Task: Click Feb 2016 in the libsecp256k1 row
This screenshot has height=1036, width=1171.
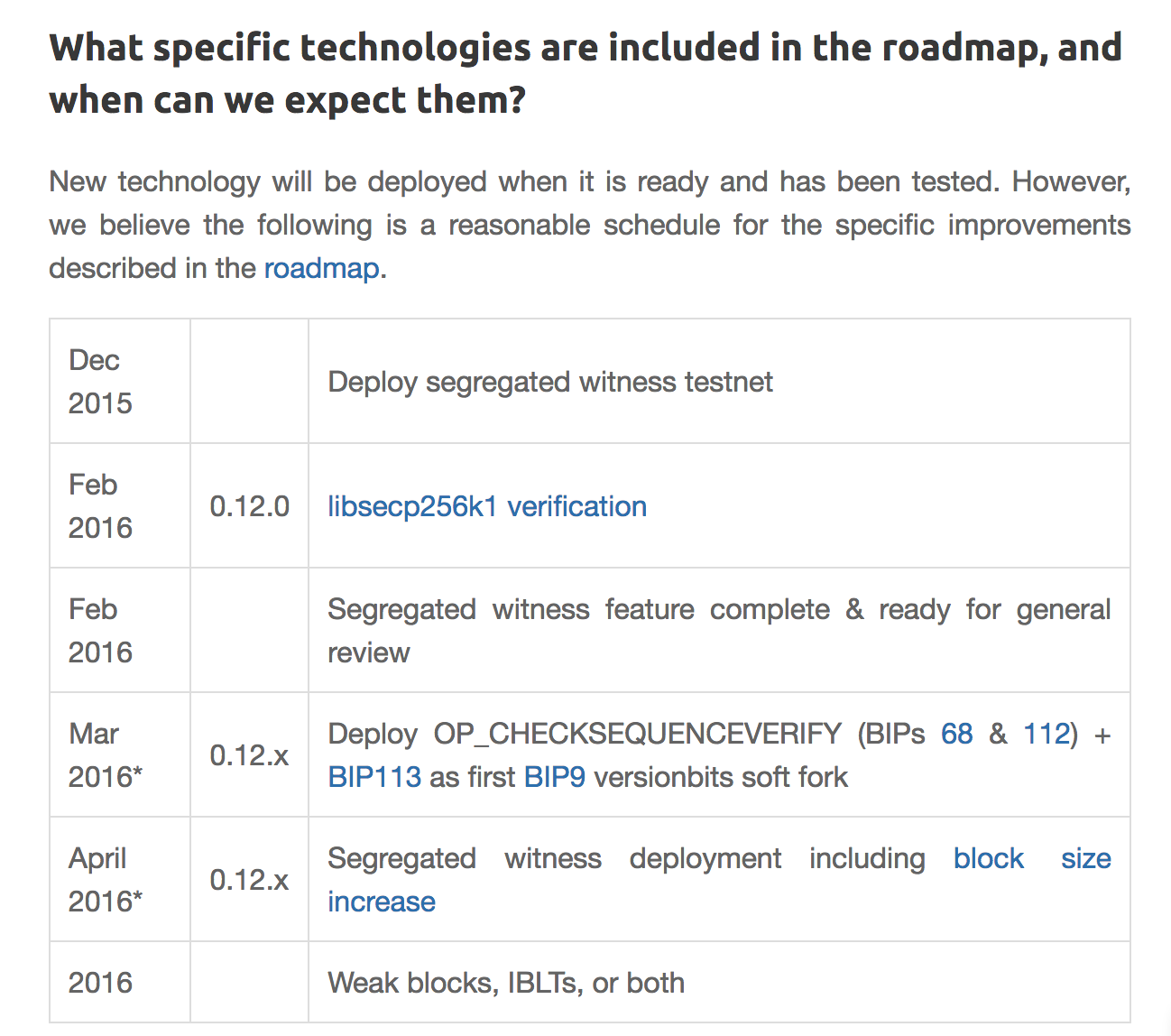Action: (x=100, y=506)
